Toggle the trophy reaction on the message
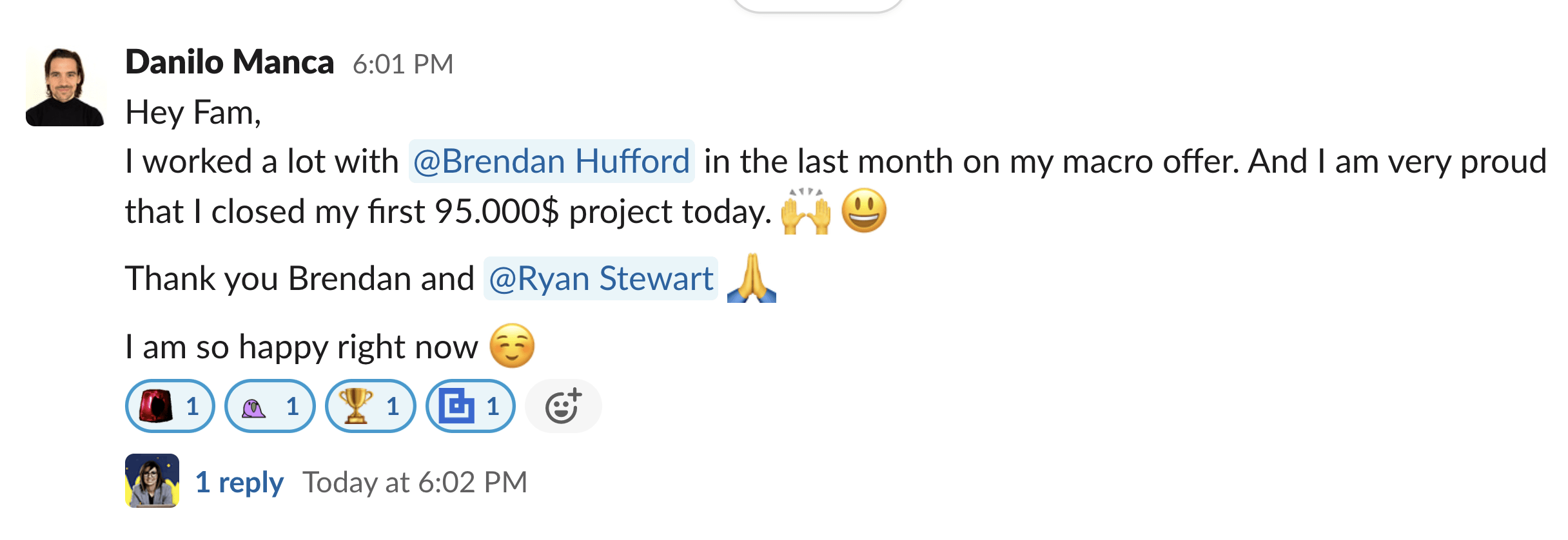The height and width of the screenshot is (540, 1568). click(371, 405)
